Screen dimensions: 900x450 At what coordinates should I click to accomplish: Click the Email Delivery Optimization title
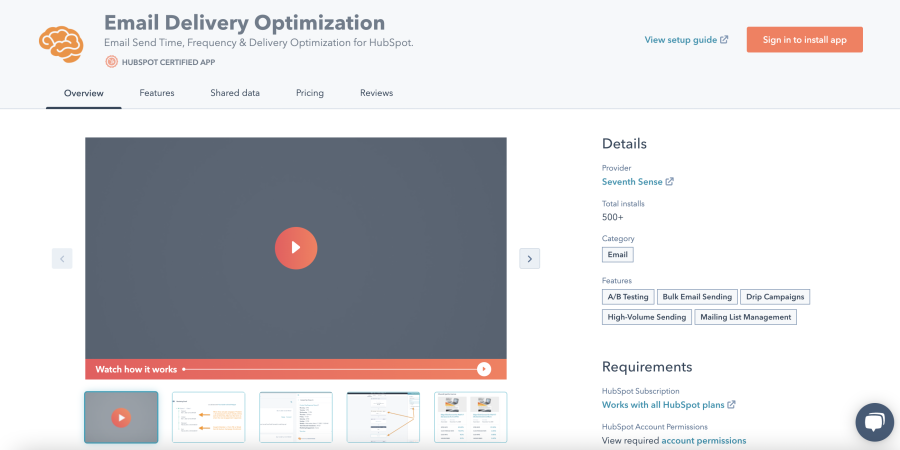pyautogui.click(x=245, y=23)
